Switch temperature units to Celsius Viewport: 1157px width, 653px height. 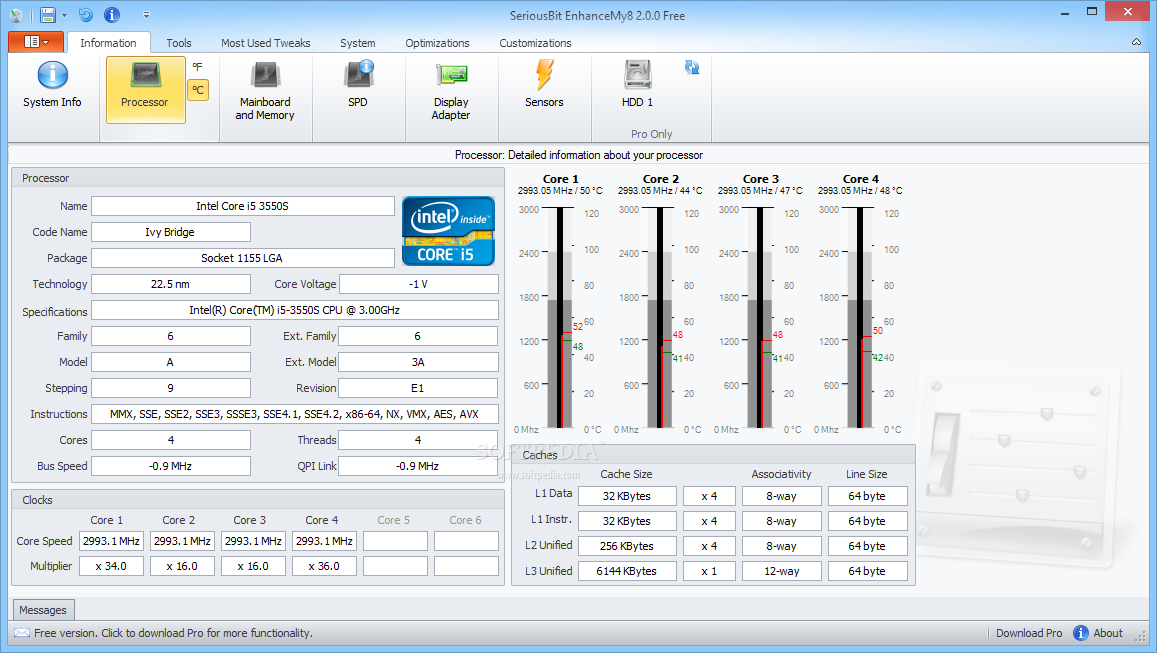click(198, 90)
